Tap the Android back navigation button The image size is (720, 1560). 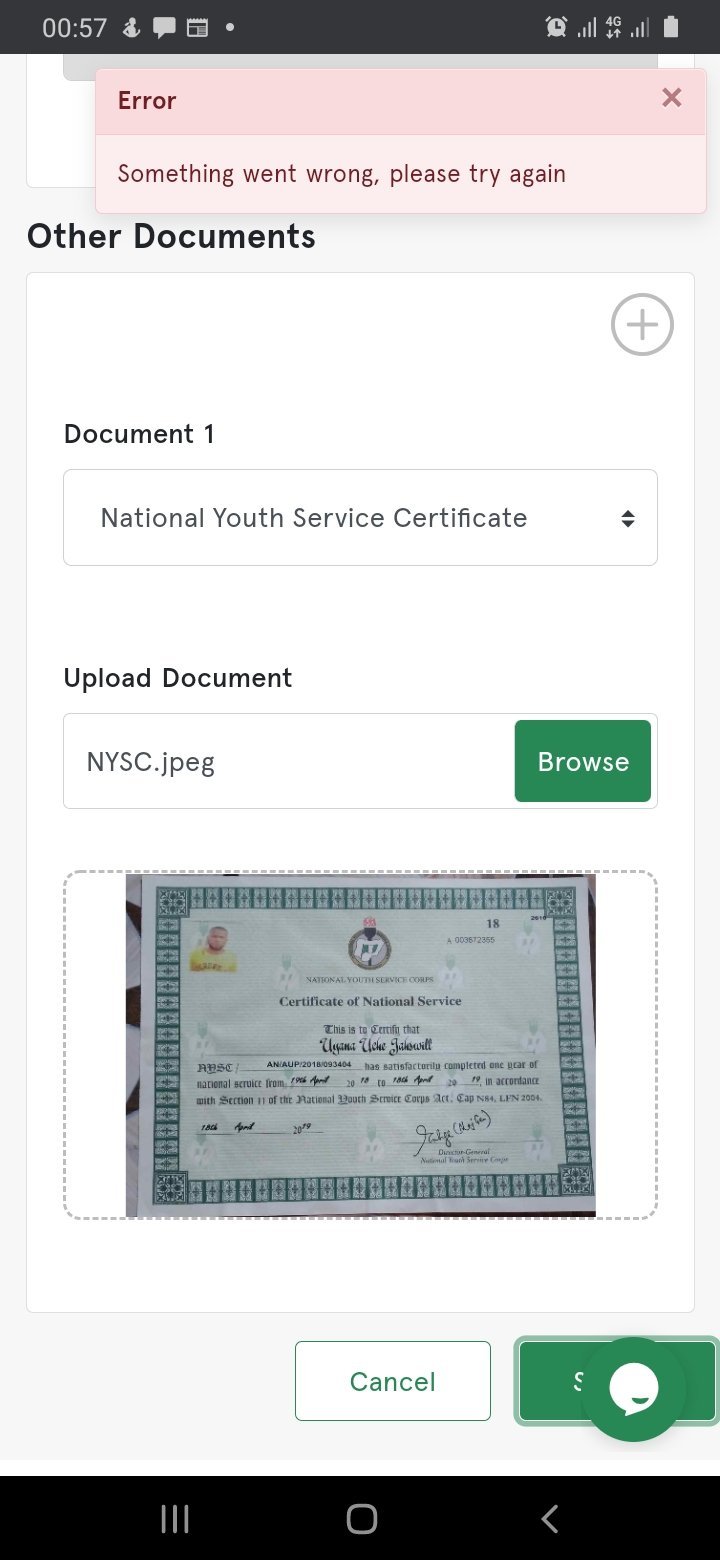pos(549,1519)
